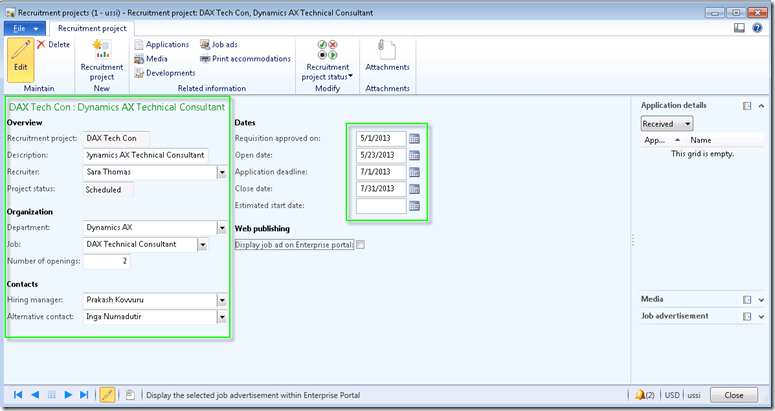The width and height of the screenshot is (775, 411).
Task: Select the Recruitment project ribbon tab
Action: (92, 29)
